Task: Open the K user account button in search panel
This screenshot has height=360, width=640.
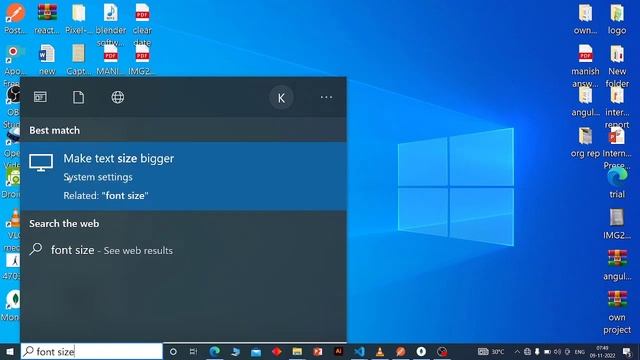Action: pos(281,98)
